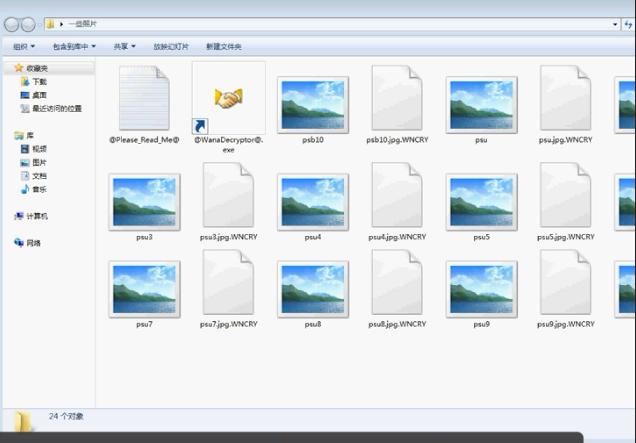This screenshot has height=443, width=636.
Task: Select the psu9 image thumbnail
Action: pyautogui.click(x=481, y=289)
